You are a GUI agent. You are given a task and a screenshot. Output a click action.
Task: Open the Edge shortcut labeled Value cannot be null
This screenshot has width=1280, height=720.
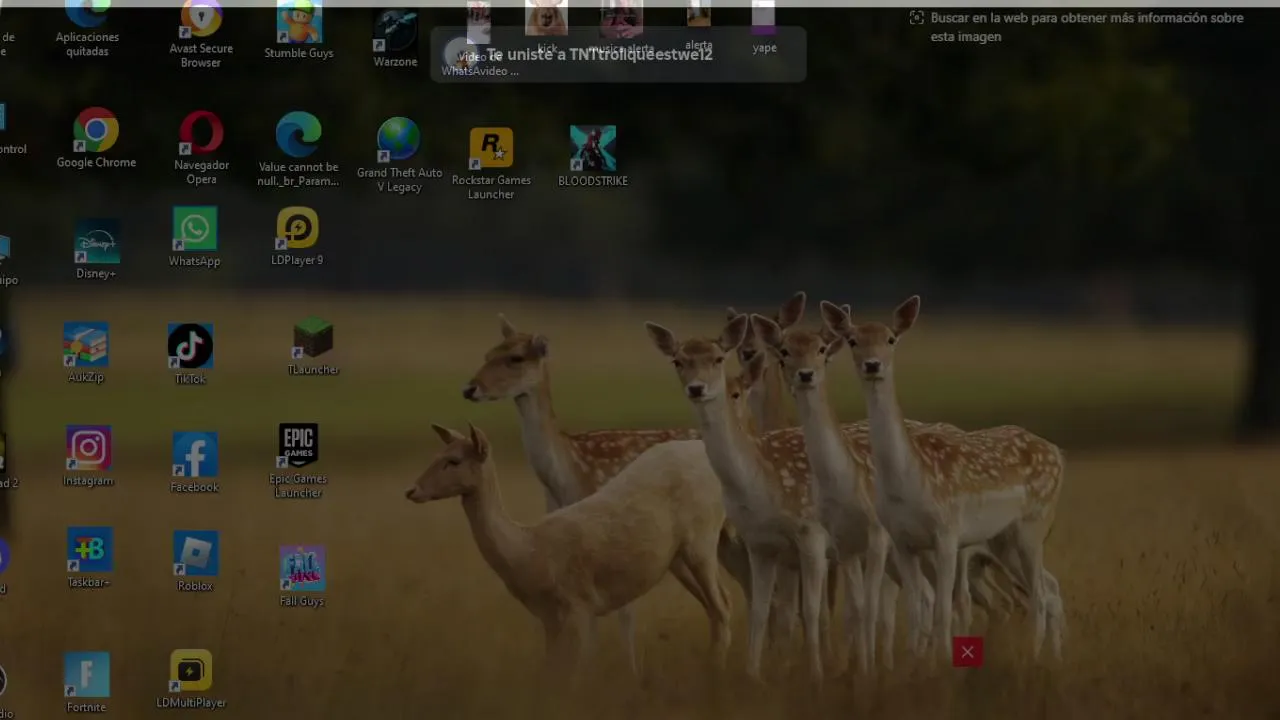298,148
